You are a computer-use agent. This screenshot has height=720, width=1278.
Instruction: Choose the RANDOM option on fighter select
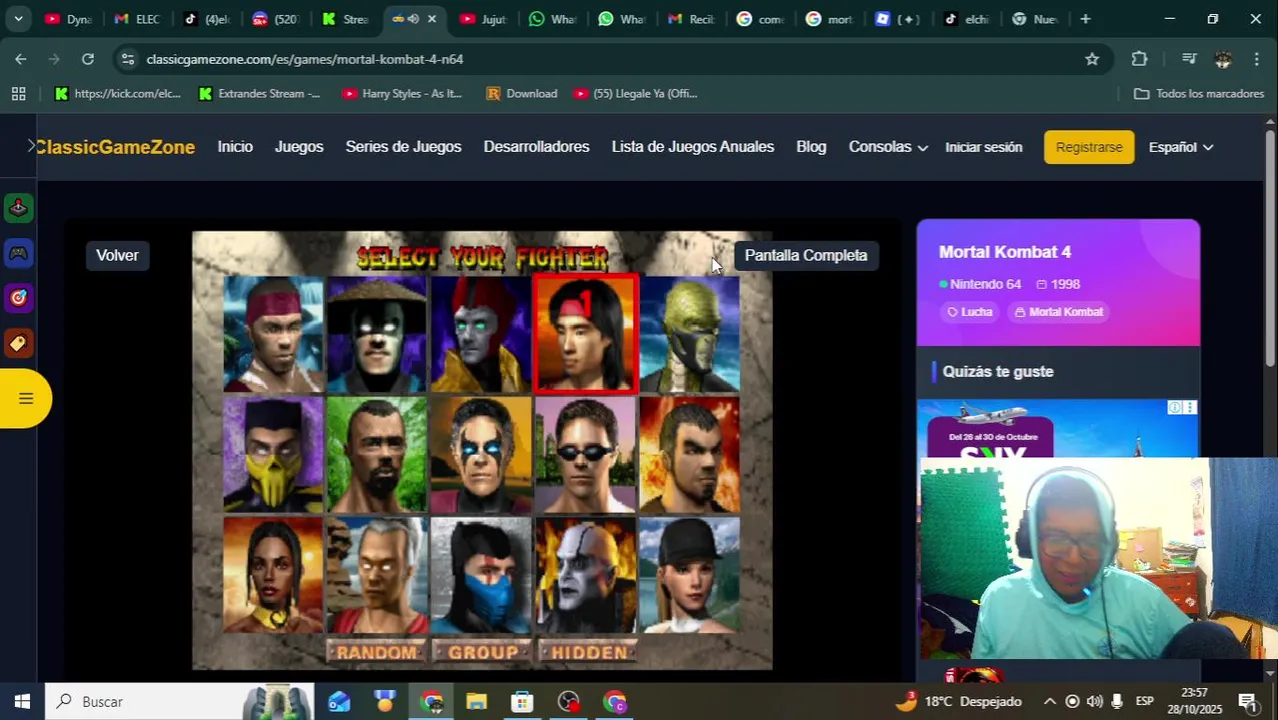(376, 652)
